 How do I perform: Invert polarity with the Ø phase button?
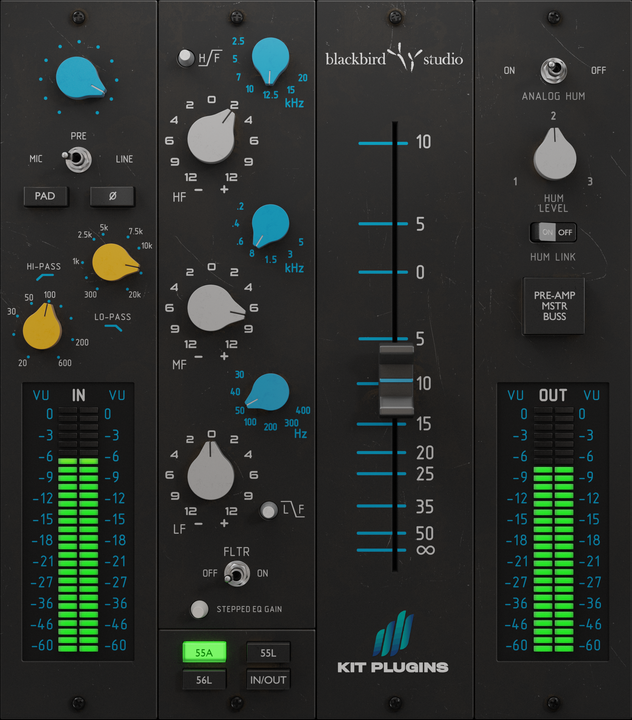[x=112, y=196]
